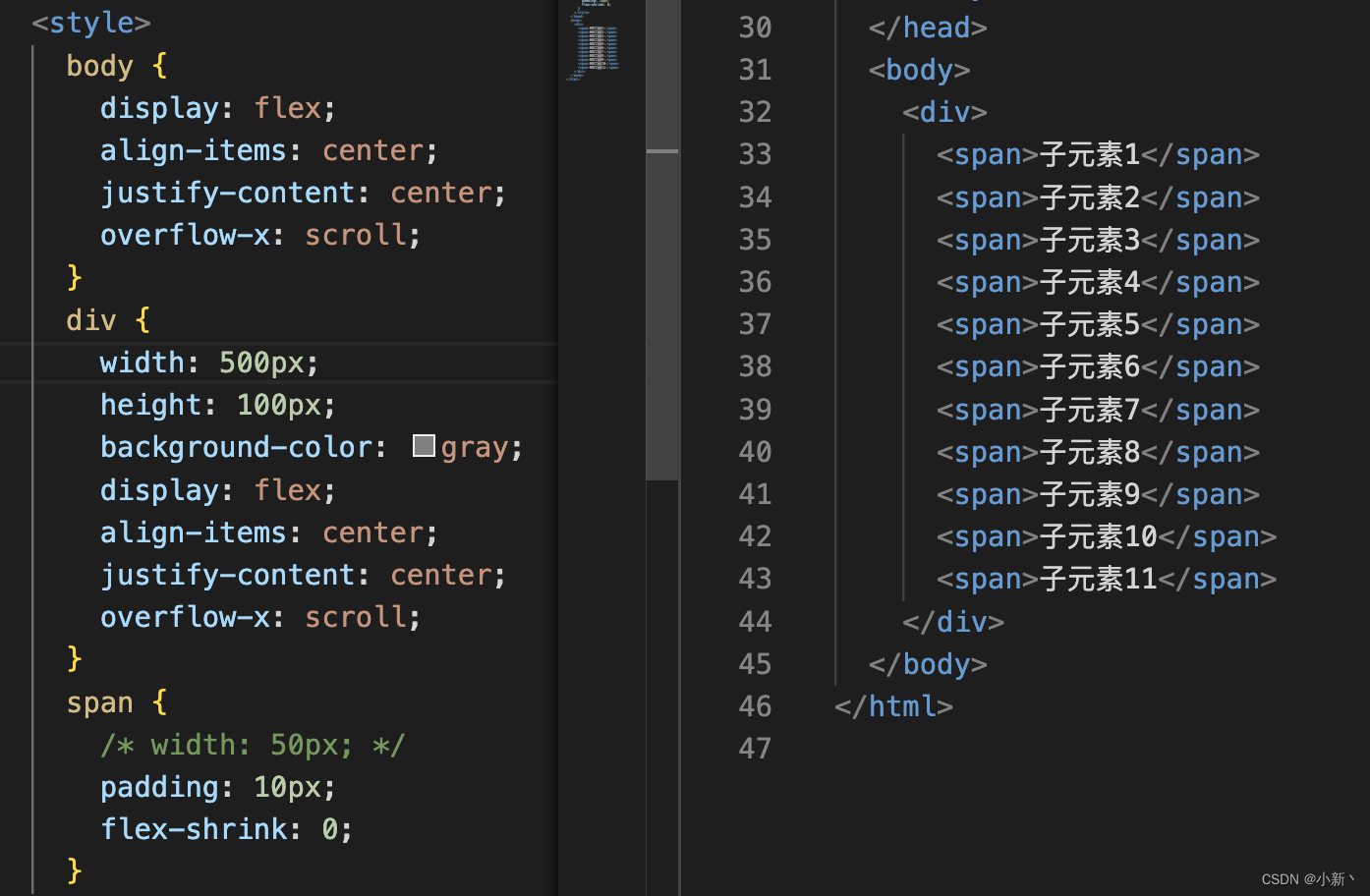
Task: Click the closing html tag
Action: [893, 705]
